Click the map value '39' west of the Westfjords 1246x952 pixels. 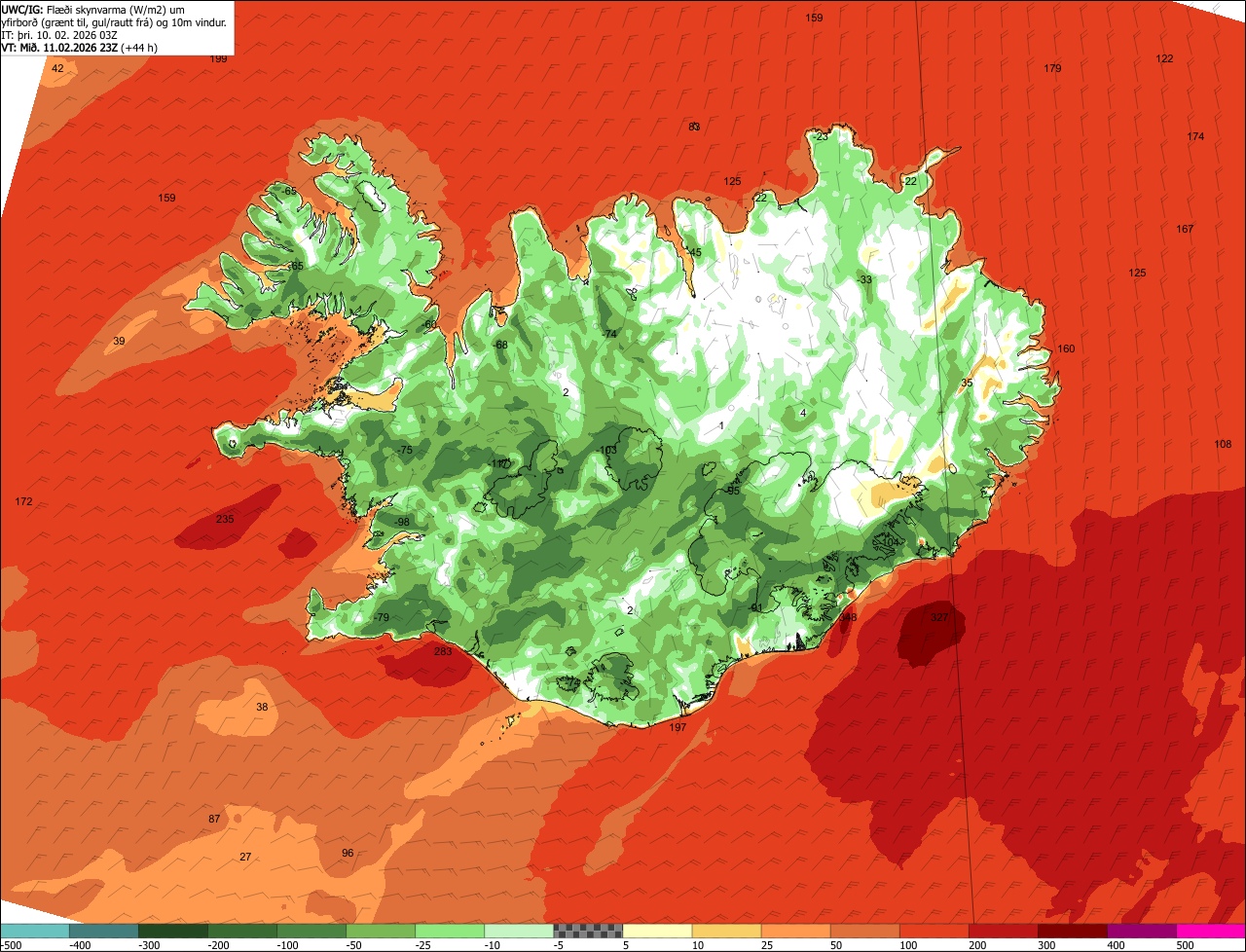coord(119,341)
